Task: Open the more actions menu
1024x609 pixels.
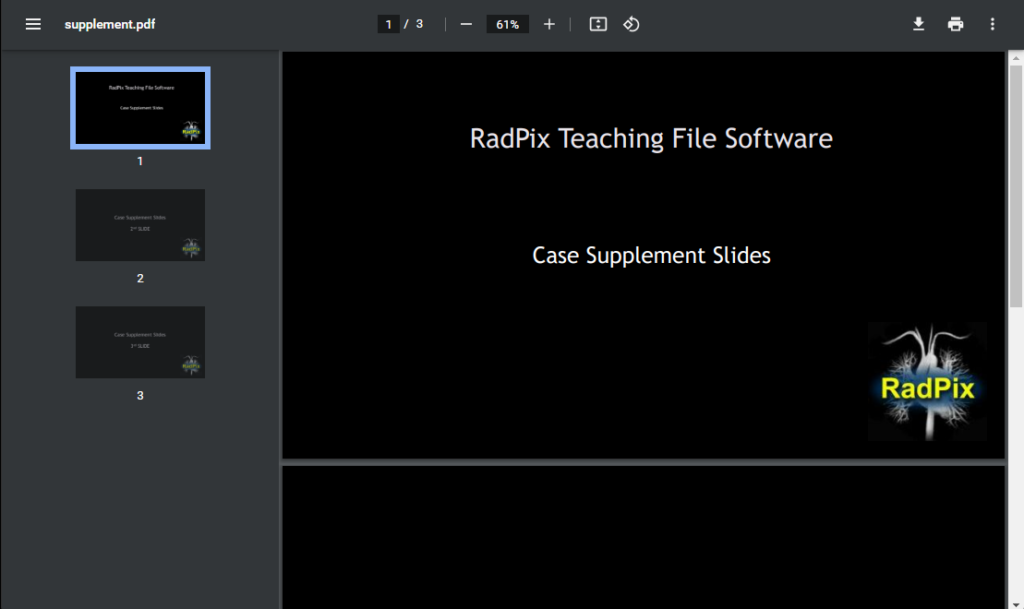Action: point(992,24)
